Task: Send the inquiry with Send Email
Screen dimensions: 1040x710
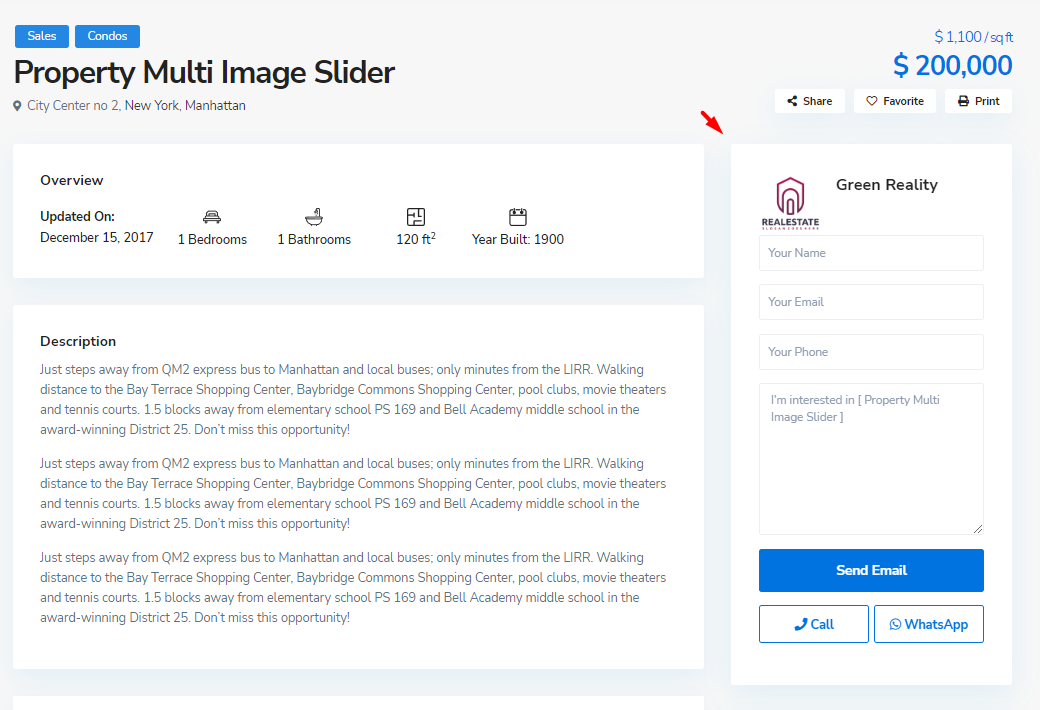Action: coord(871,570)
